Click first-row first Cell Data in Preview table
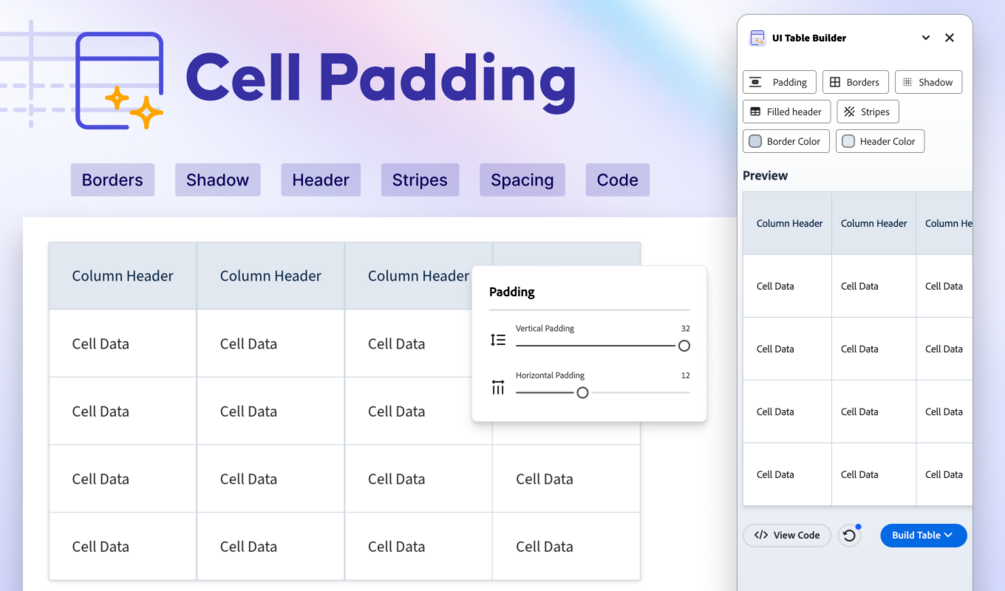The width and height of the screenshot is (1005, 591). 775,286
